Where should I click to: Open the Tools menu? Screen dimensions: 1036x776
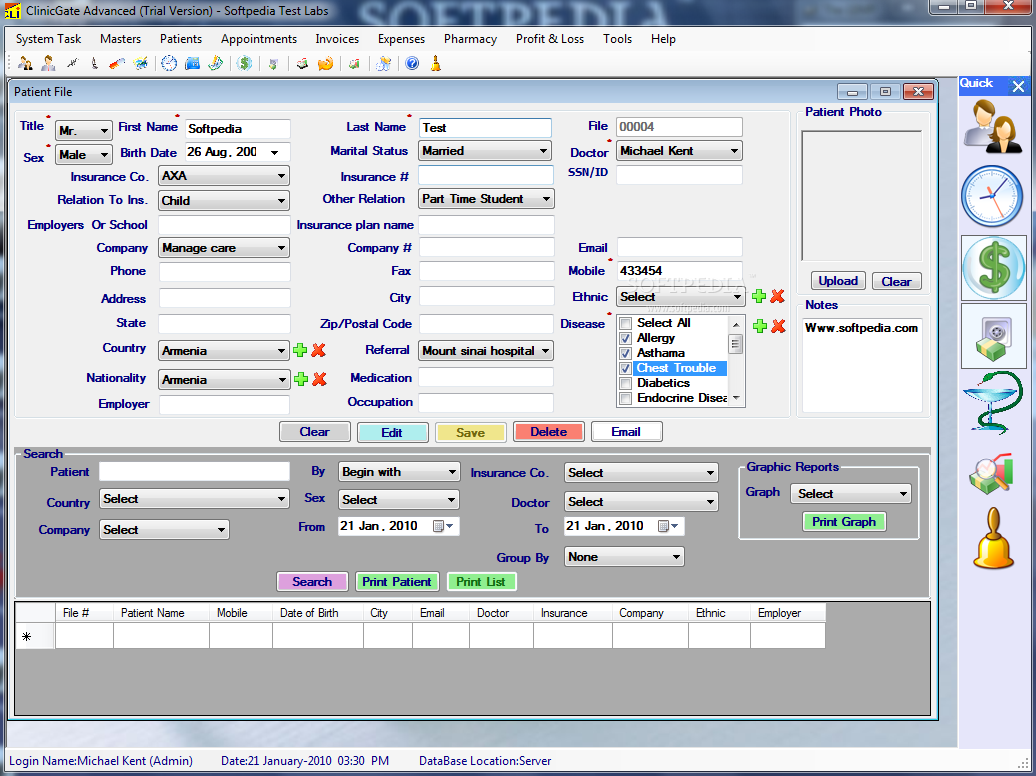point(617,39)
